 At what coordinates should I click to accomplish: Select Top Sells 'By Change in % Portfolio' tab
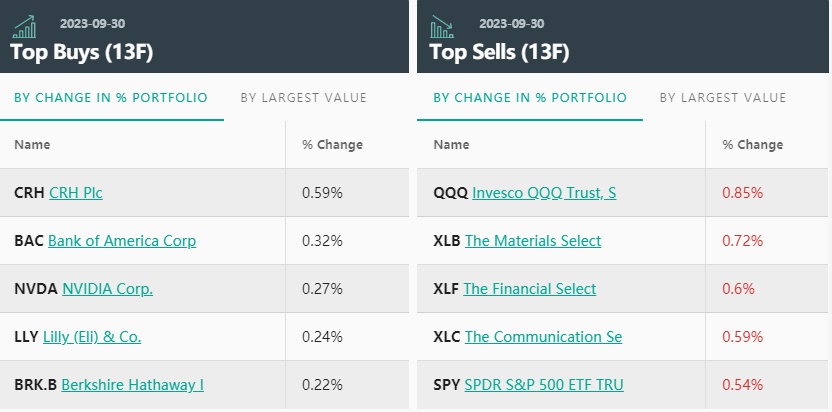click(530, 98)
